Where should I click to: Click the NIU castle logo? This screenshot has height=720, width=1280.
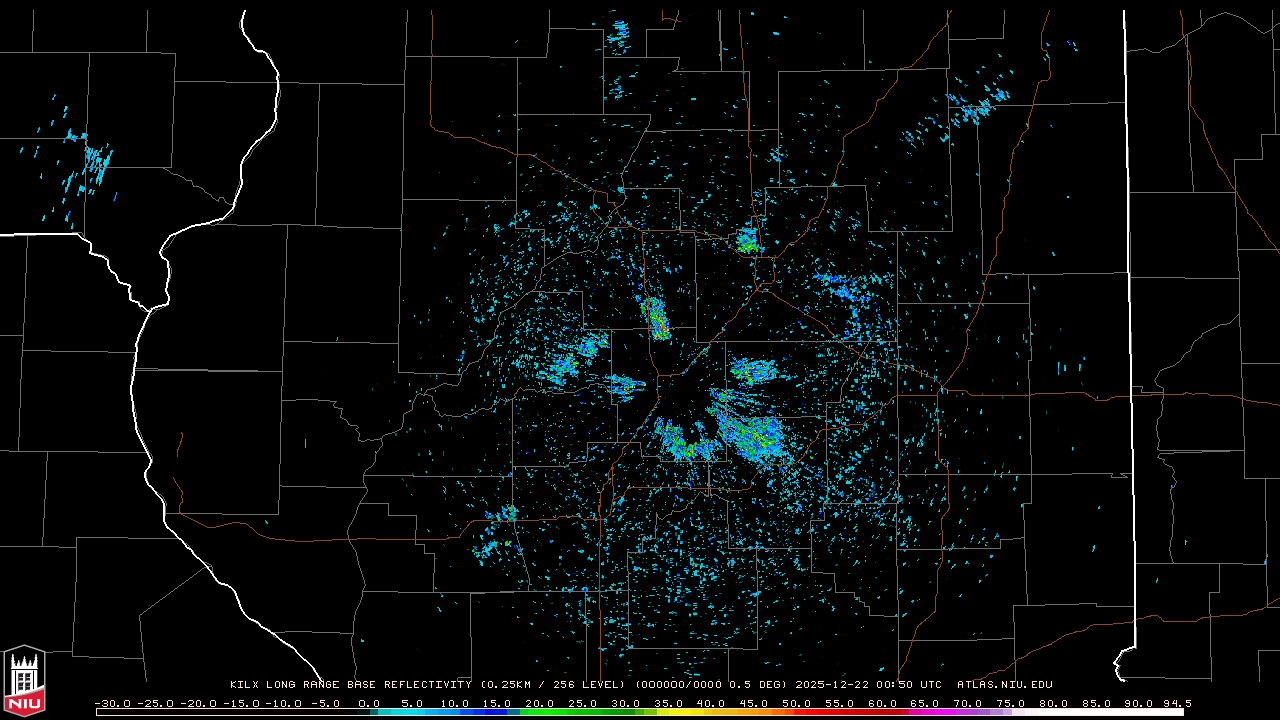[x=24, y=681]
